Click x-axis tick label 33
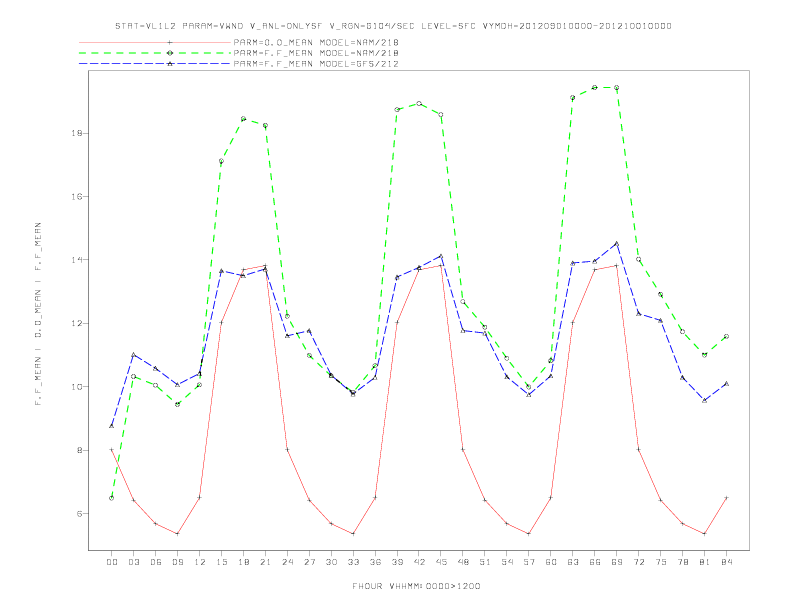This screenshot has width=792, height=612. coord(353,562)
